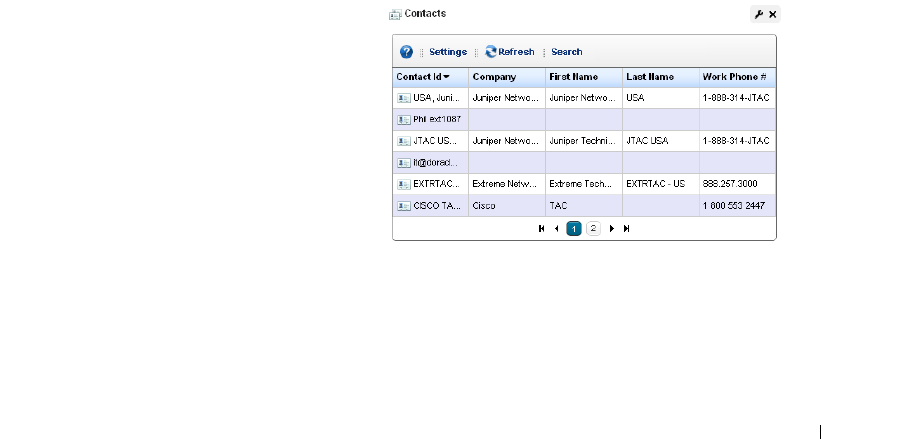Click 'EXTRTAC - US' last name cell

pos(661,184)
